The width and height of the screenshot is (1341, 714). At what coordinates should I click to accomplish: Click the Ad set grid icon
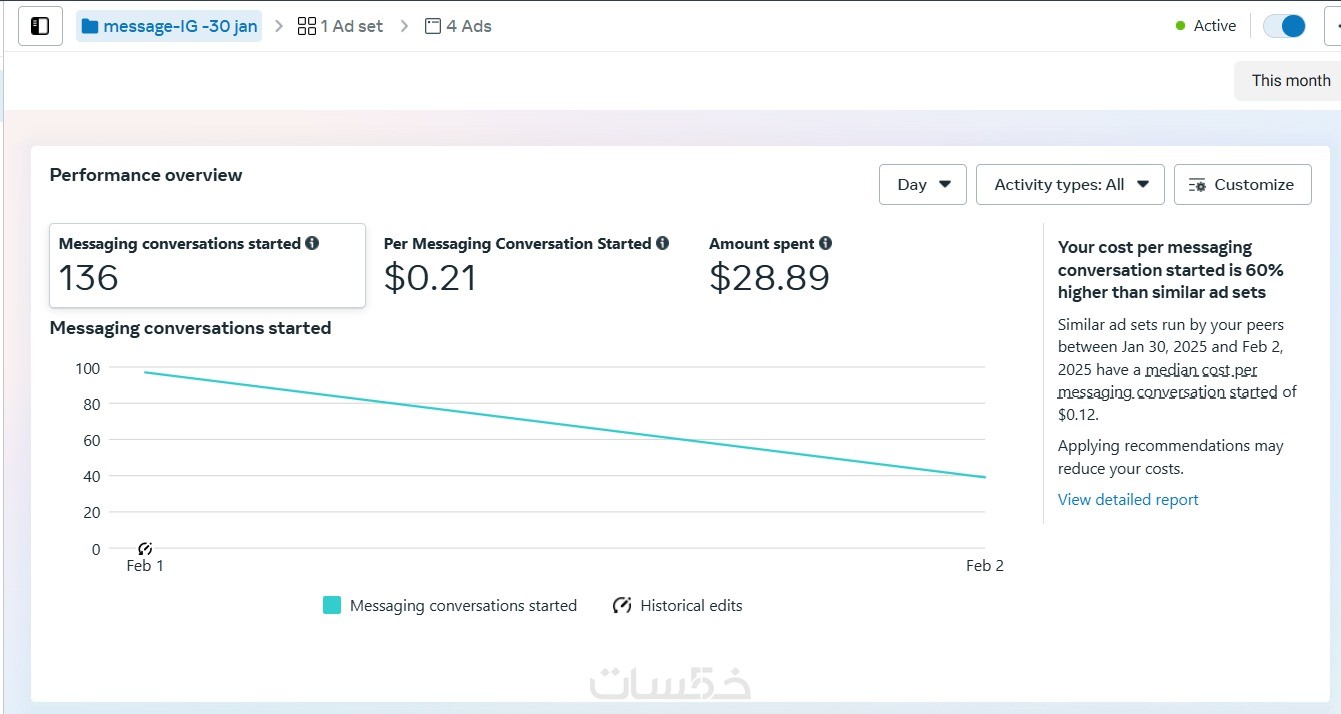[307, 26]
